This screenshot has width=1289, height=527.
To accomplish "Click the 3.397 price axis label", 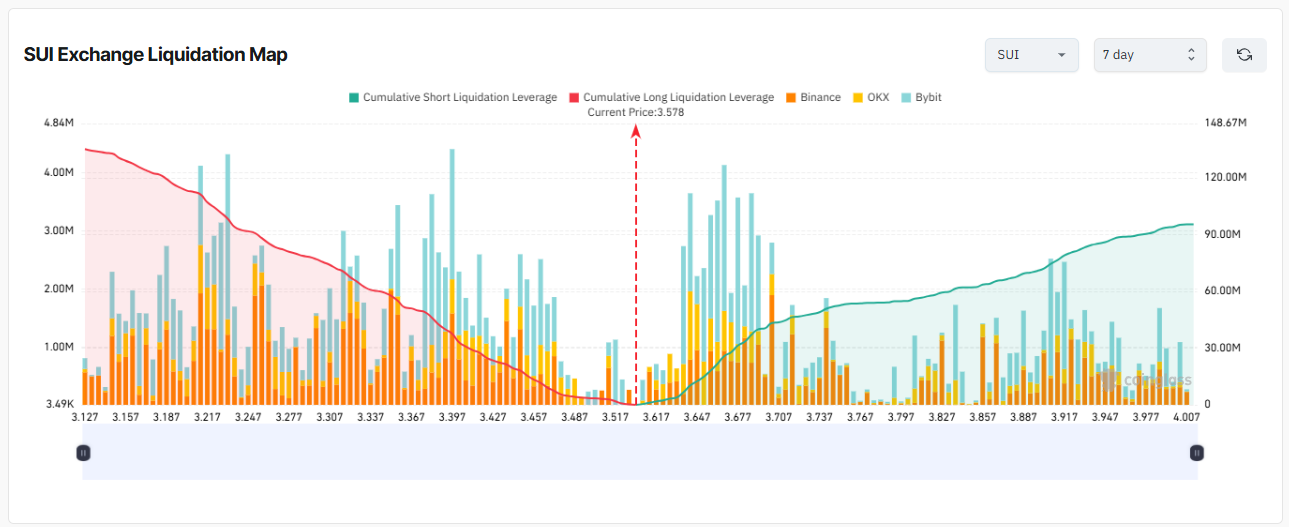I will pos(453,416).
